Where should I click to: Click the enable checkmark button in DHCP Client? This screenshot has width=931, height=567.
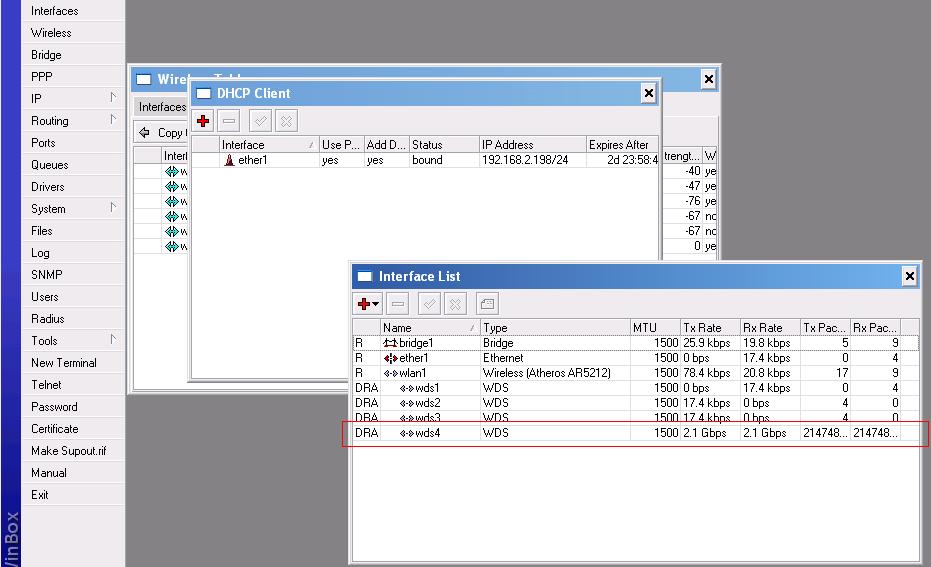coord(261,121)
